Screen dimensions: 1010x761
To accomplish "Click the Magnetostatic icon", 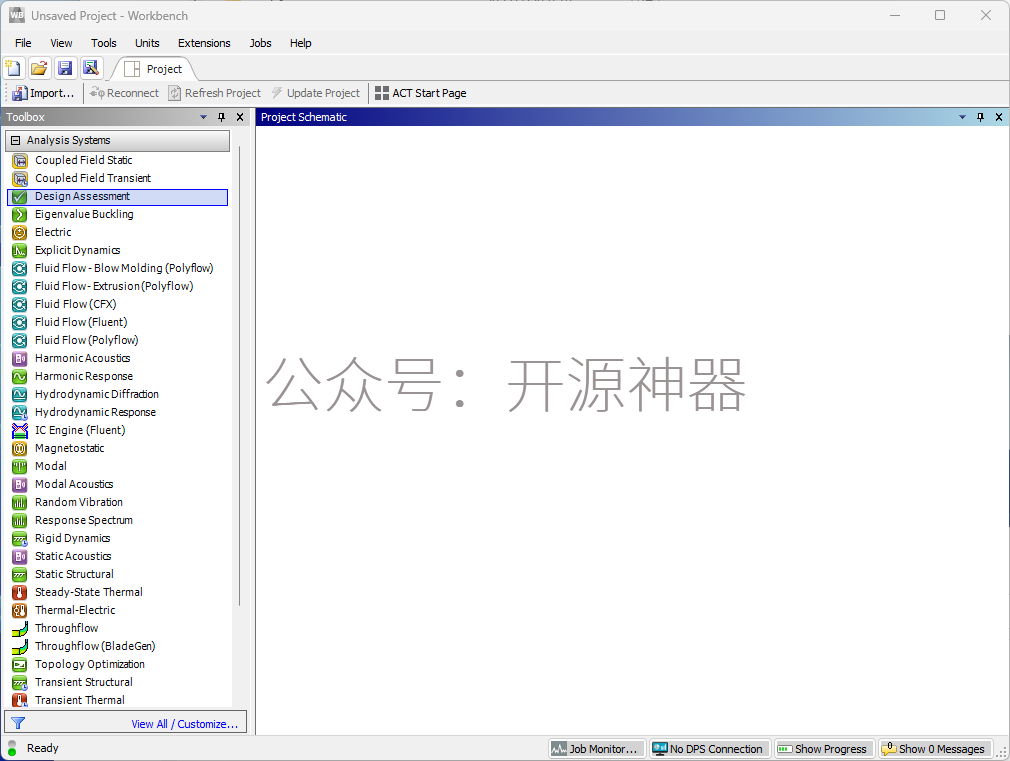I will [20, 449].
